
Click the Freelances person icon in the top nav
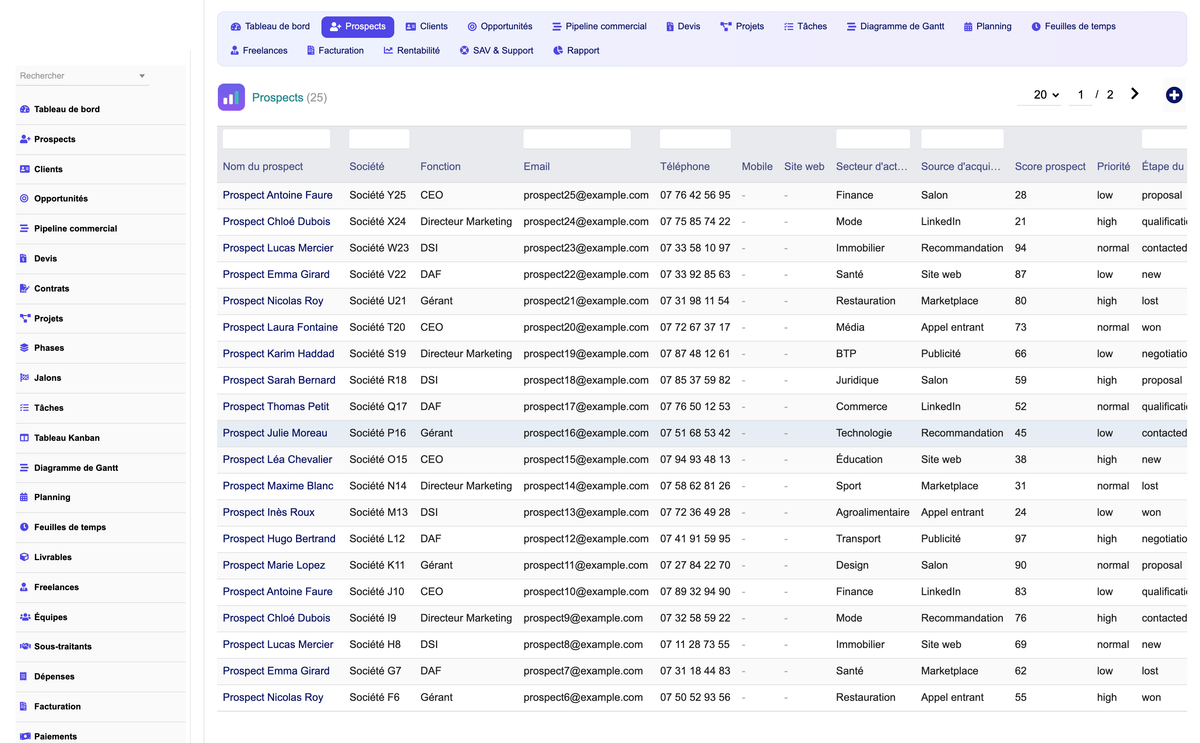tap(235, 50)
